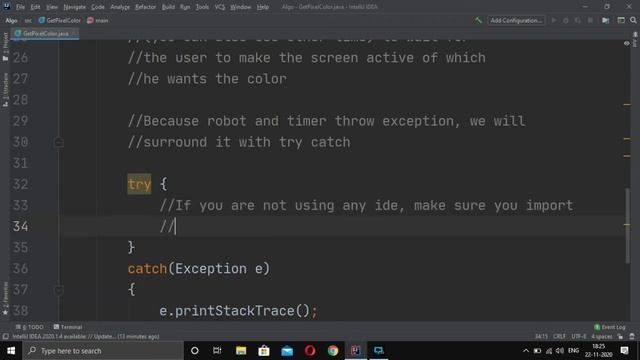This screenshot has height=360, width=640.
Task: Open the Build menu
Action: pos(168,7)
